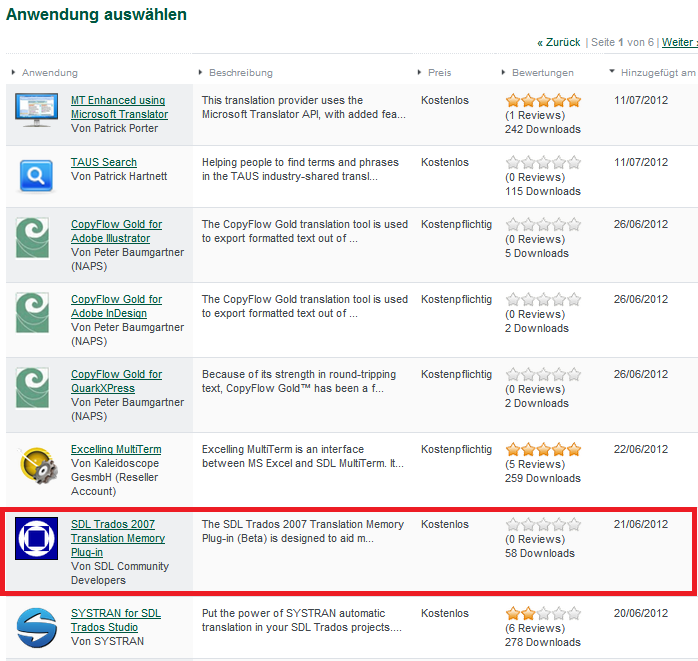698x661 pixels.
Task: Click 'Von SYSTRAN' author text
Action: point(107,641)
